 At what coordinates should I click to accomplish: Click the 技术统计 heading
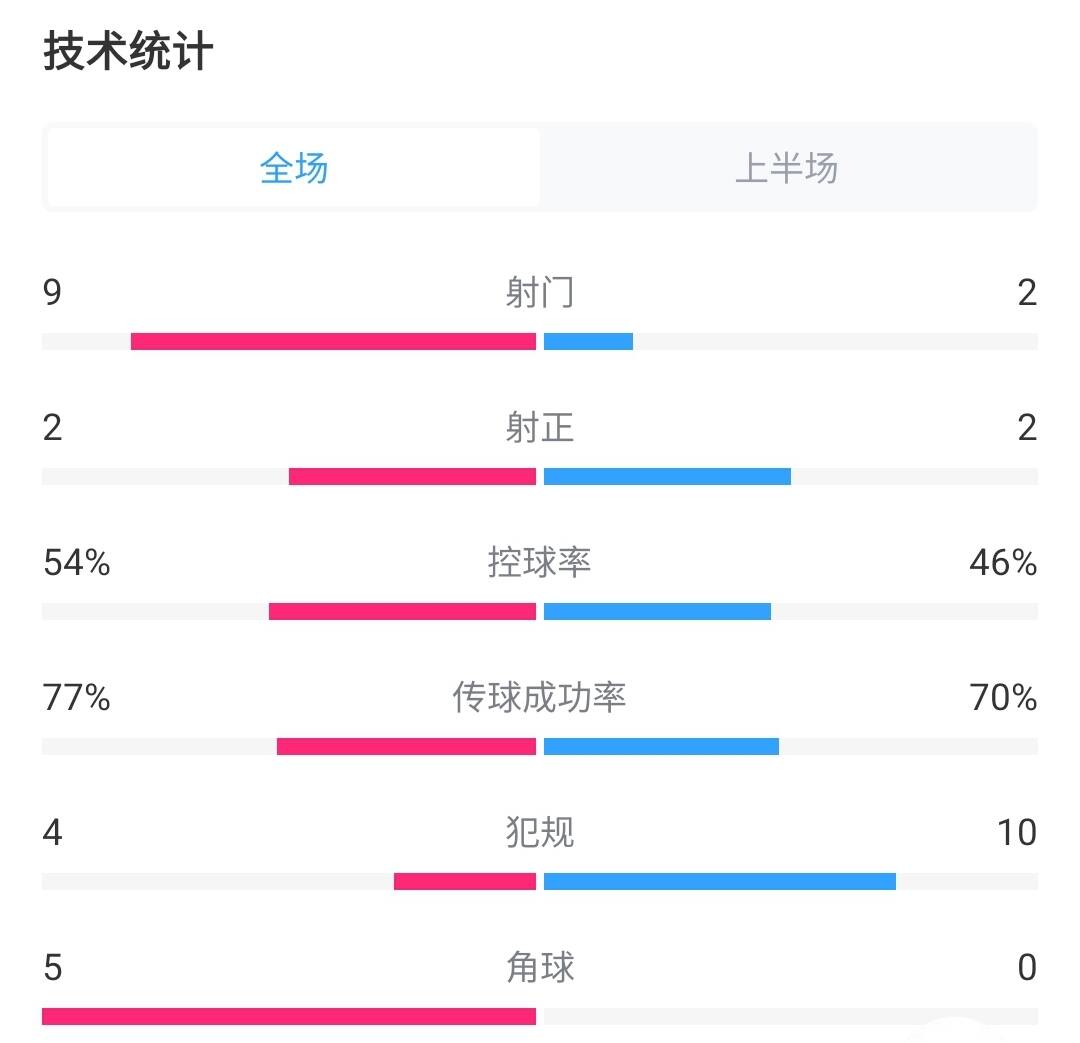(128, 53)
